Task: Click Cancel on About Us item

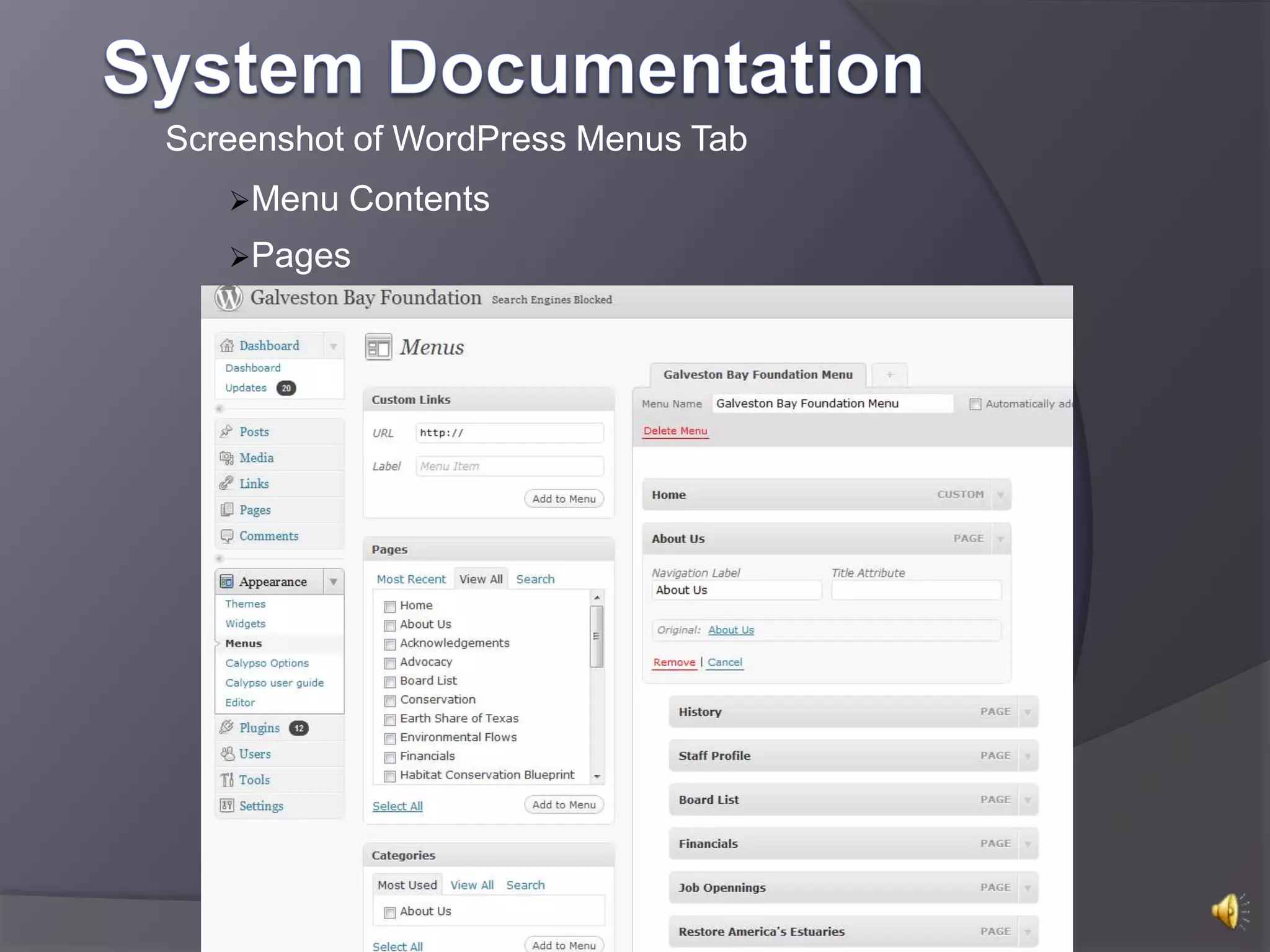Action: click(x=725, y=662)
